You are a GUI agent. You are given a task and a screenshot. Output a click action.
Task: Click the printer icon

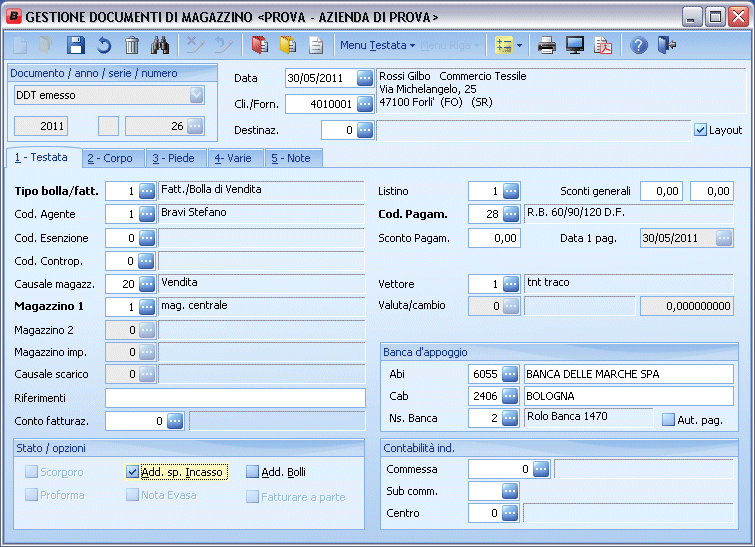click(x=547, y=45)
